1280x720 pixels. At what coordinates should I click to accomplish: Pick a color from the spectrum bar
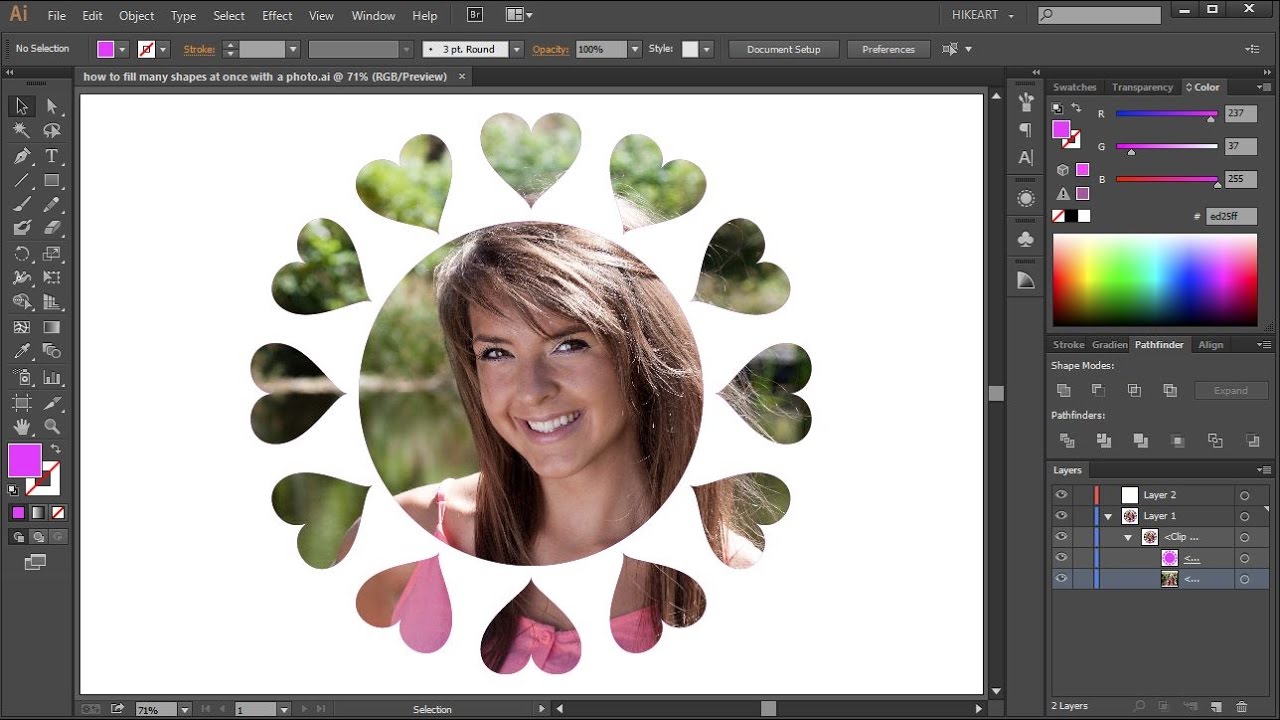tap(1154, 280)
